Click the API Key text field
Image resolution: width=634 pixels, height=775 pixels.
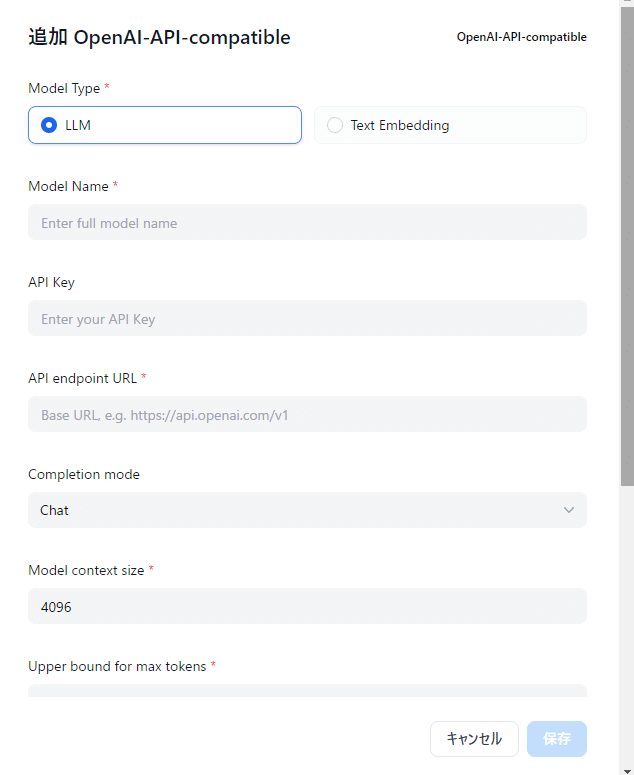pyautogui.click(x=306, y=319)
